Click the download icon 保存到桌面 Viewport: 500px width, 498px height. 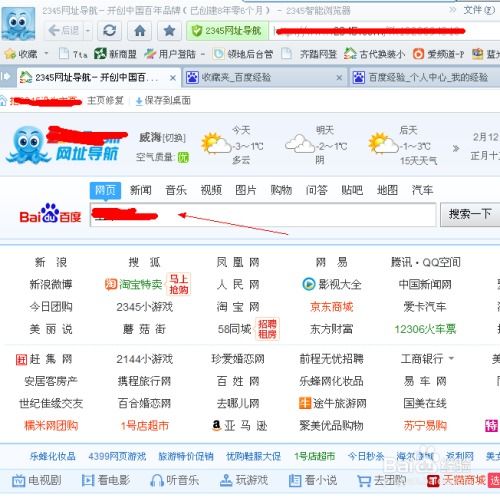click(139, 101)
